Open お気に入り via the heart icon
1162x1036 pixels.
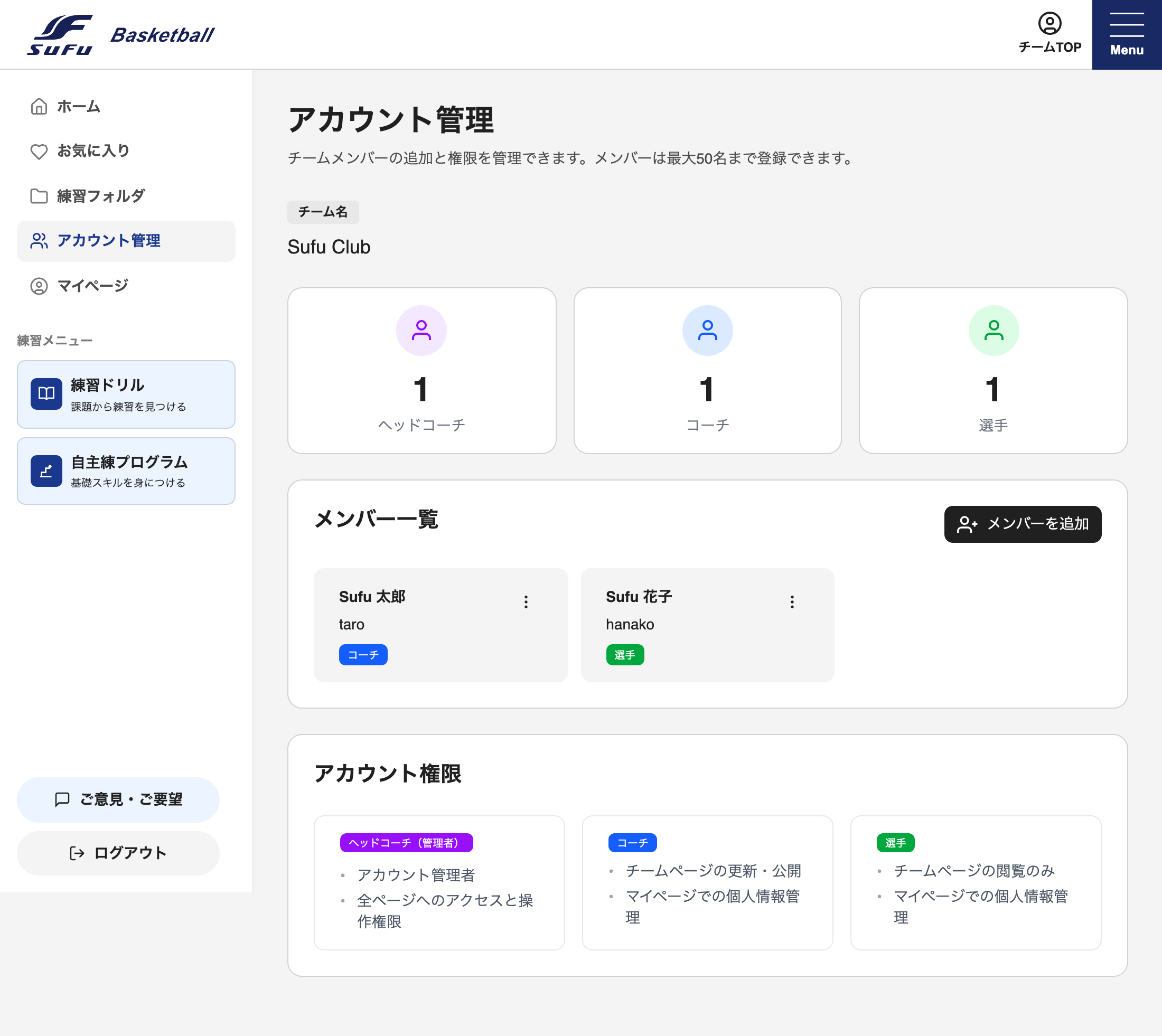[39, 151]
